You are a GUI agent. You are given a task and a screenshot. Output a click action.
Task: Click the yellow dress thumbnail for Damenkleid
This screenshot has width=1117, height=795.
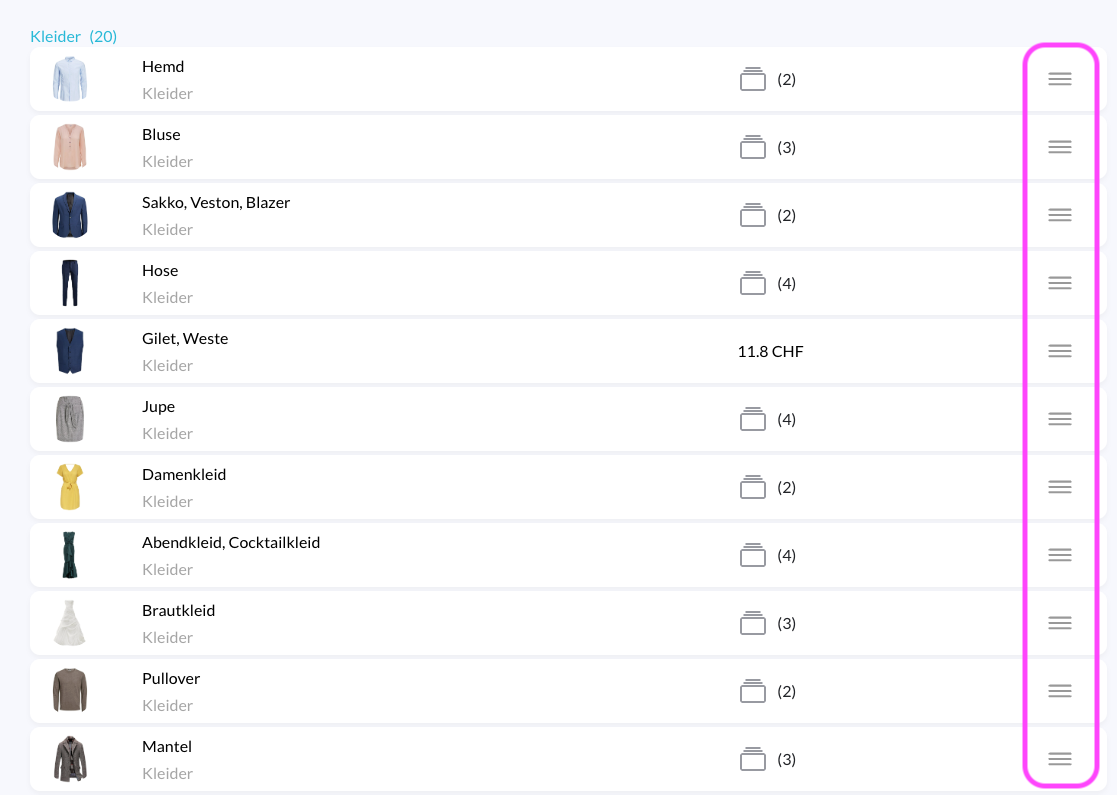(x=70, y=487)
